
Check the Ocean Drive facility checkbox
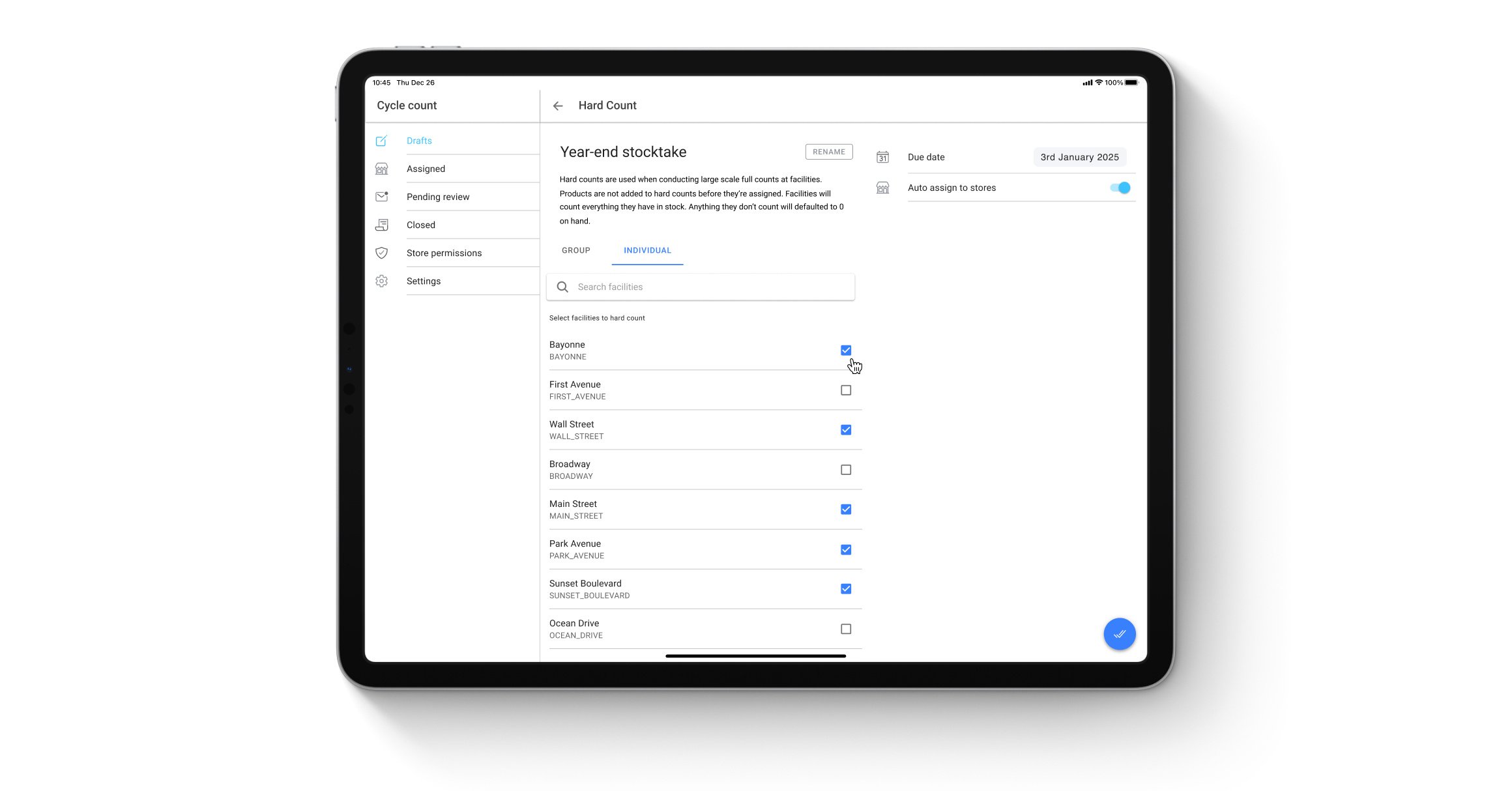(x=846, y=629)
